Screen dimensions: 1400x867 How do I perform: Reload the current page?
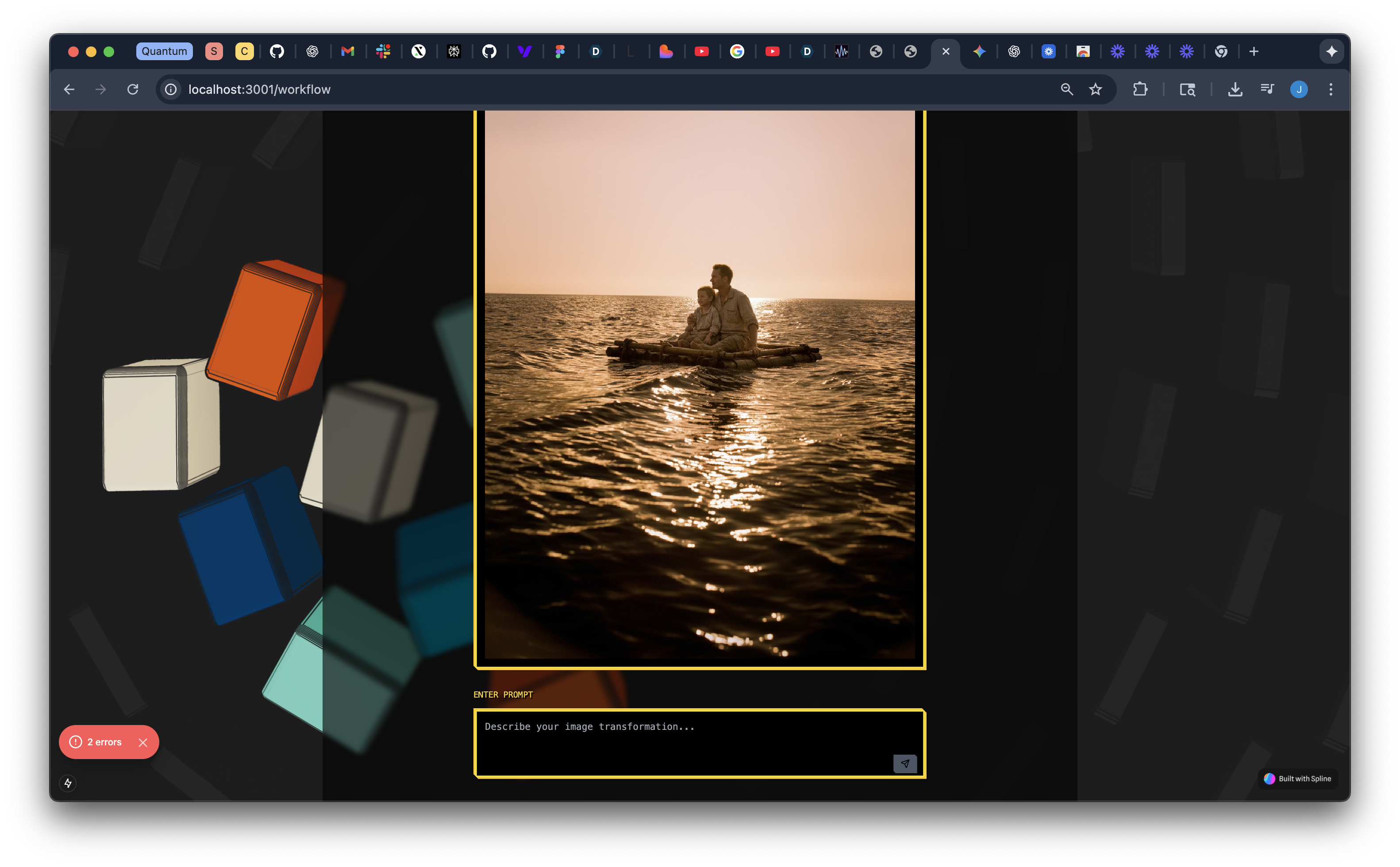(x=132, y=89)
